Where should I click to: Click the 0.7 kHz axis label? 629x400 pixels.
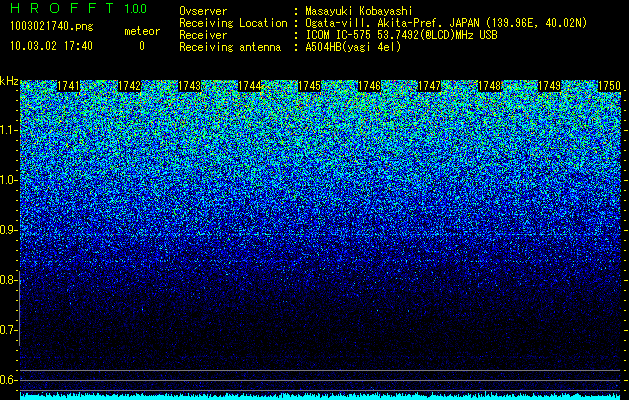[7, 330]
